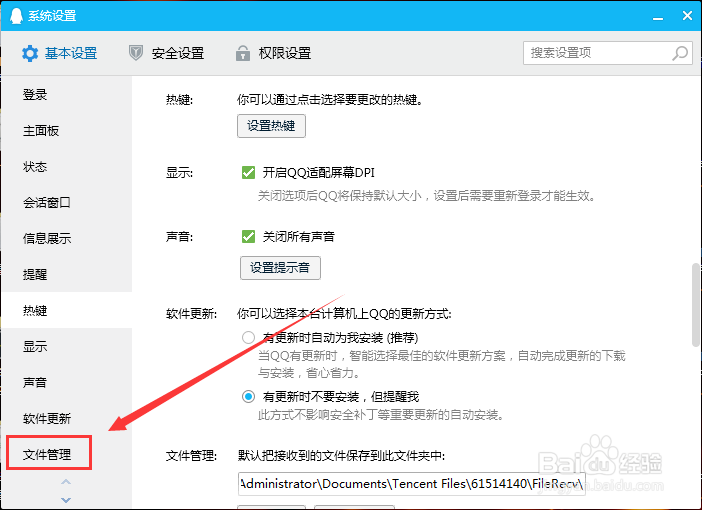Click the magnifier search icon
Image resolution: width=702 pixels, height=510 pixels.
point(680,53)
